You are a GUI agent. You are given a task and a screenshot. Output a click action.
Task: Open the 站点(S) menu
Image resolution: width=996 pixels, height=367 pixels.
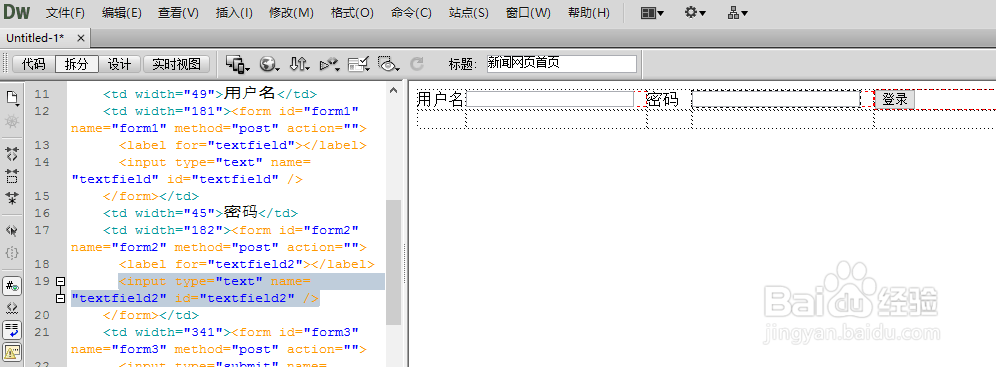click(x=468, y=13)
